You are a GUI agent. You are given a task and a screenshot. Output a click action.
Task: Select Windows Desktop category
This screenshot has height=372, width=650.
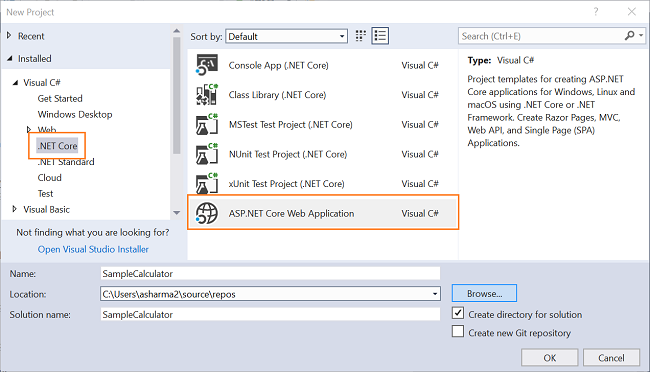(x=75, y=114)
